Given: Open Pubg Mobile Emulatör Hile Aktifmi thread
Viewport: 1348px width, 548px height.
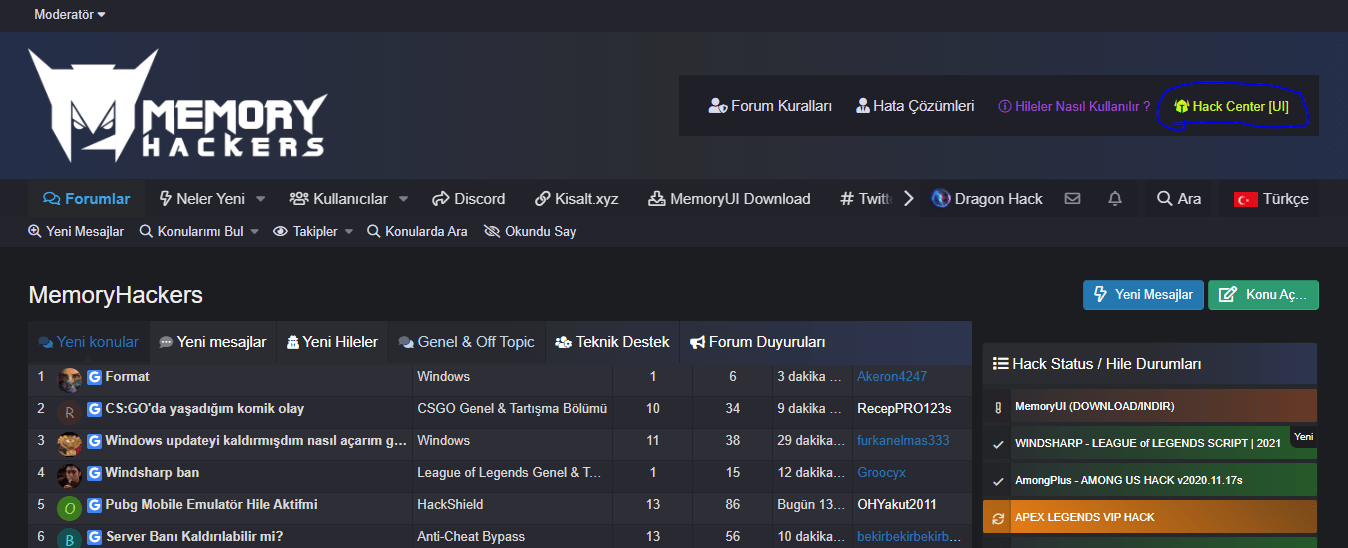Looking at the screenshot, I should coord(211,505).
